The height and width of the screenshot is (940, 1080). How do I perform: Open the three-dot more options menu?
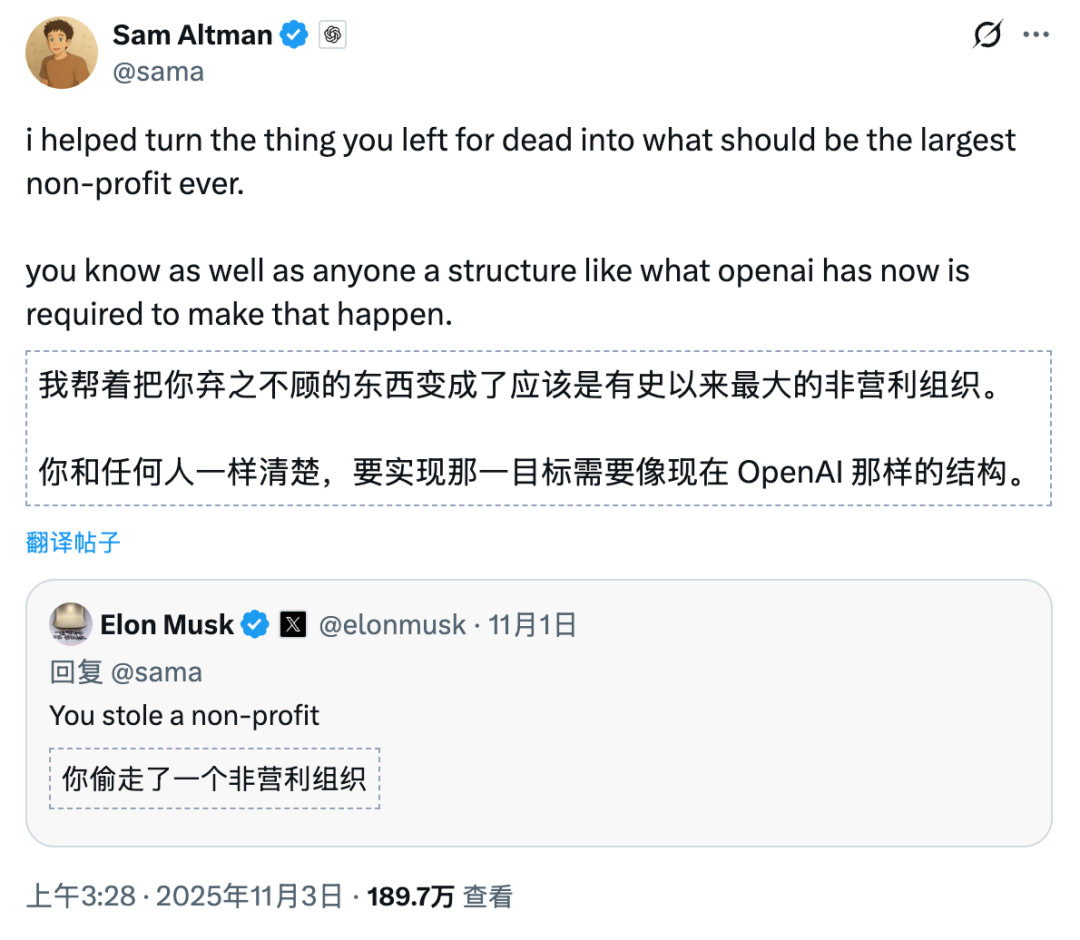coord(1035,35)
